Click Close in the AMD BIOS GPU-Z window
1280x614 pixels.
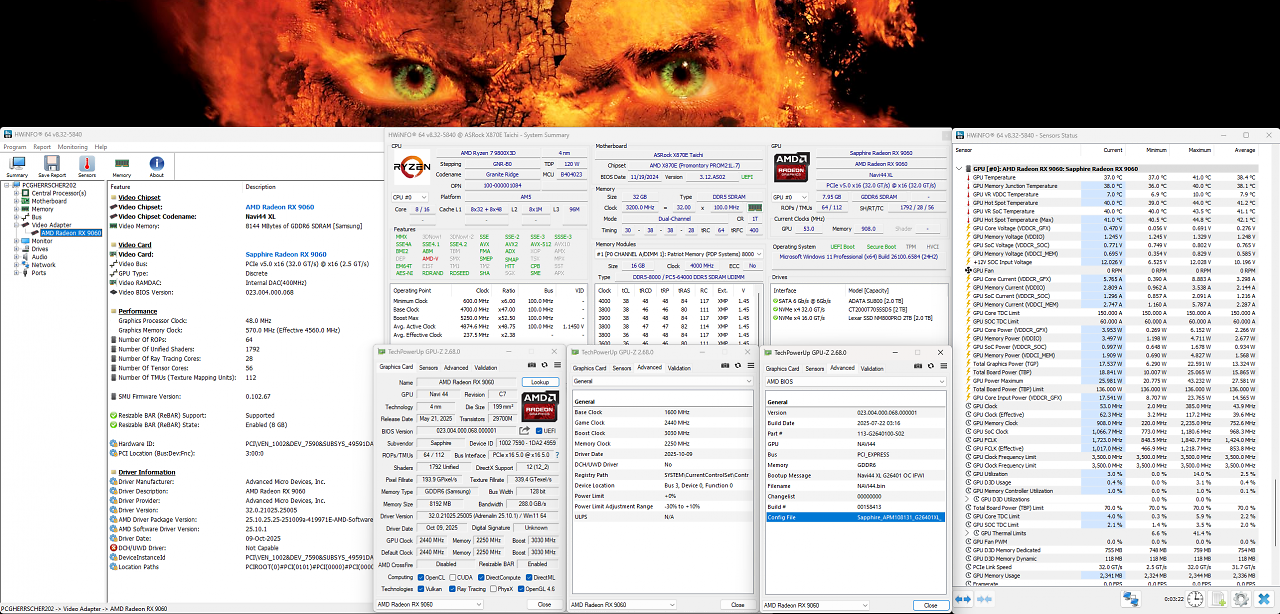930,604
